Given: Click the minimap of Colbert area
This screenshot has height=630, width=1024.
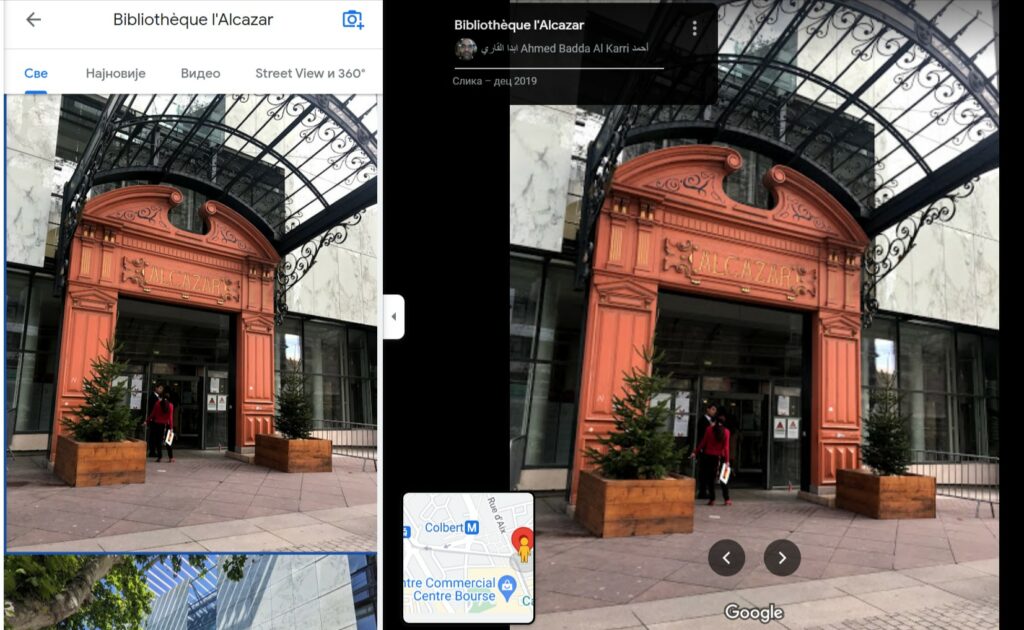Looking at the screenshot, I should [468, 558].
